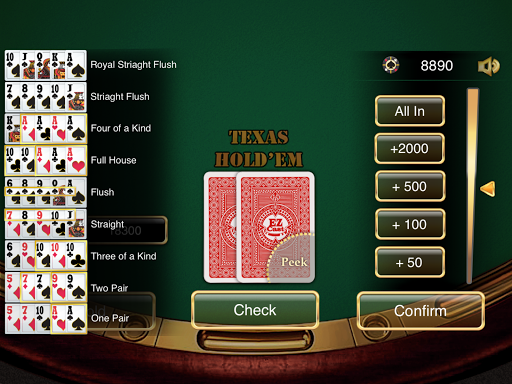Click the vertical gold bet amount bar
Image resolution: width=512 pixels, height=384 pixels.
click(473, 186)
